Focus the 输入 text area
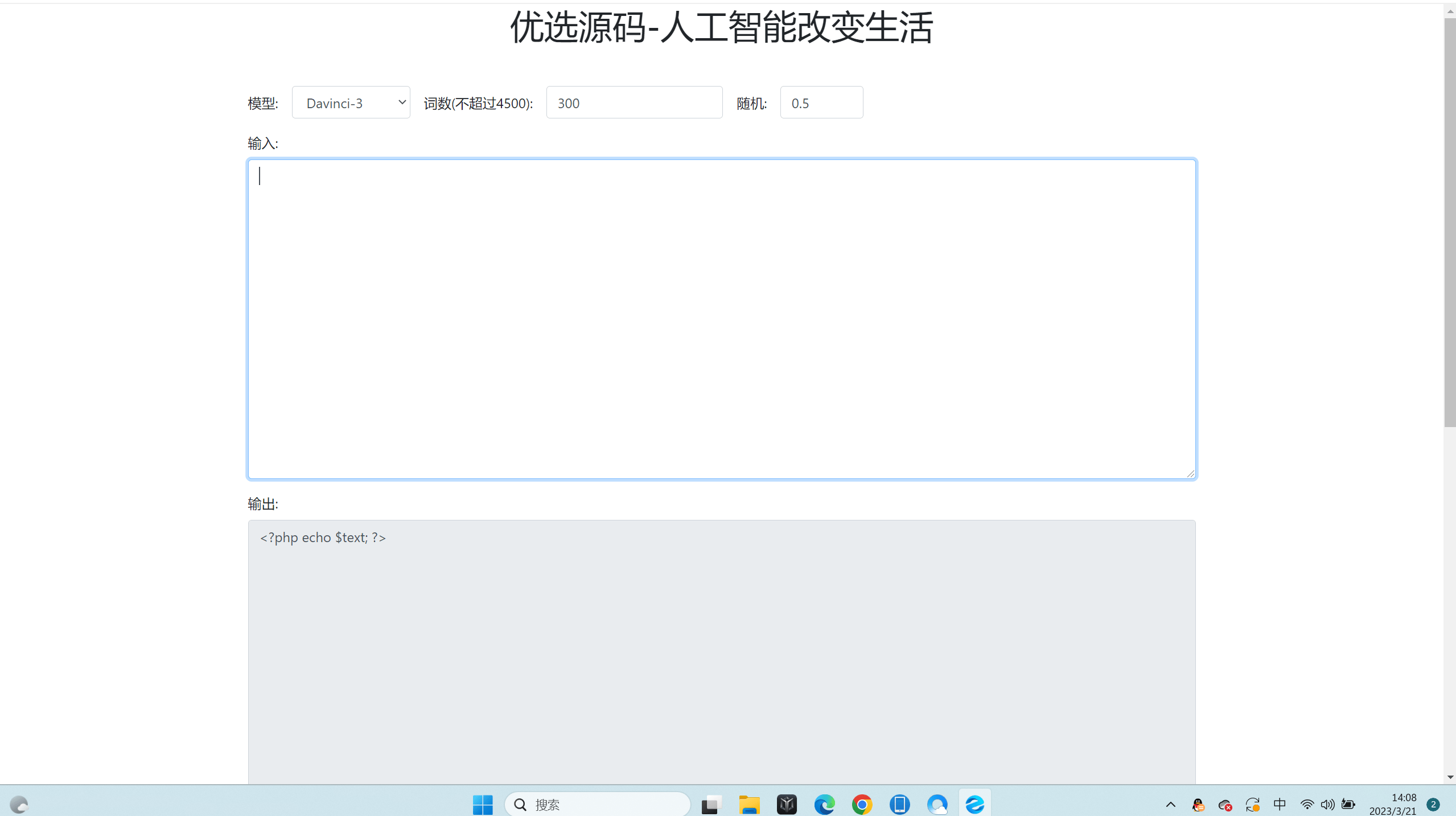 coord(722,319)
